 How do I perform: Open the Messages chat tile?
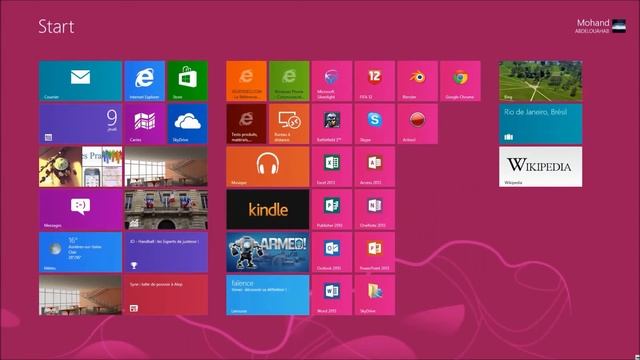coord(80,209)
